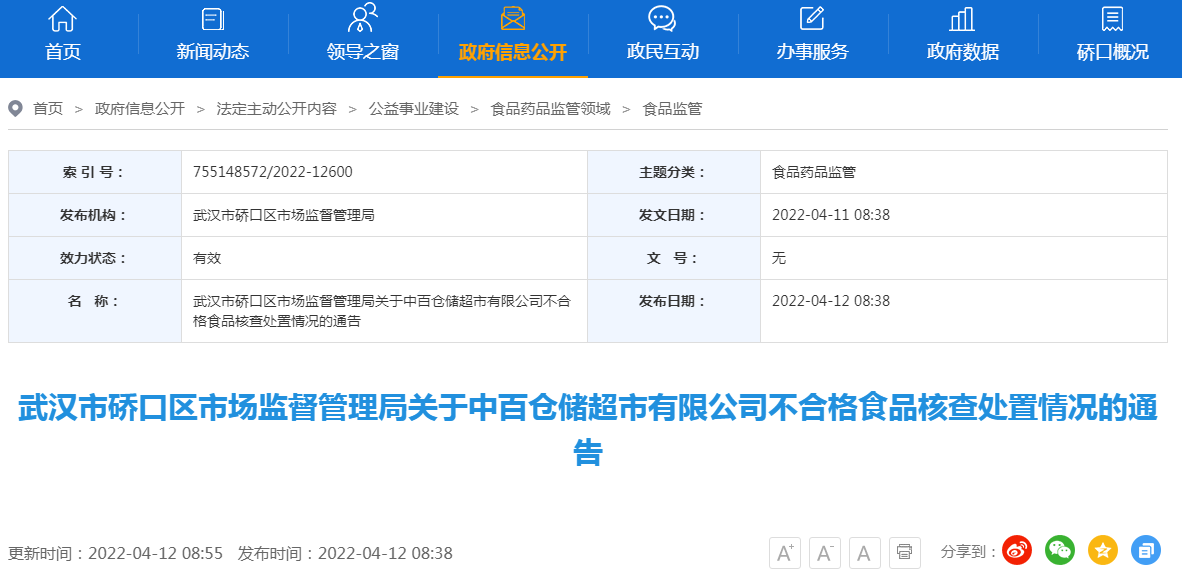Viewport: 1182px width, 582px height.
Task: Print the page with printer icon
Action: pyautogui.click(x=905, y=553)
